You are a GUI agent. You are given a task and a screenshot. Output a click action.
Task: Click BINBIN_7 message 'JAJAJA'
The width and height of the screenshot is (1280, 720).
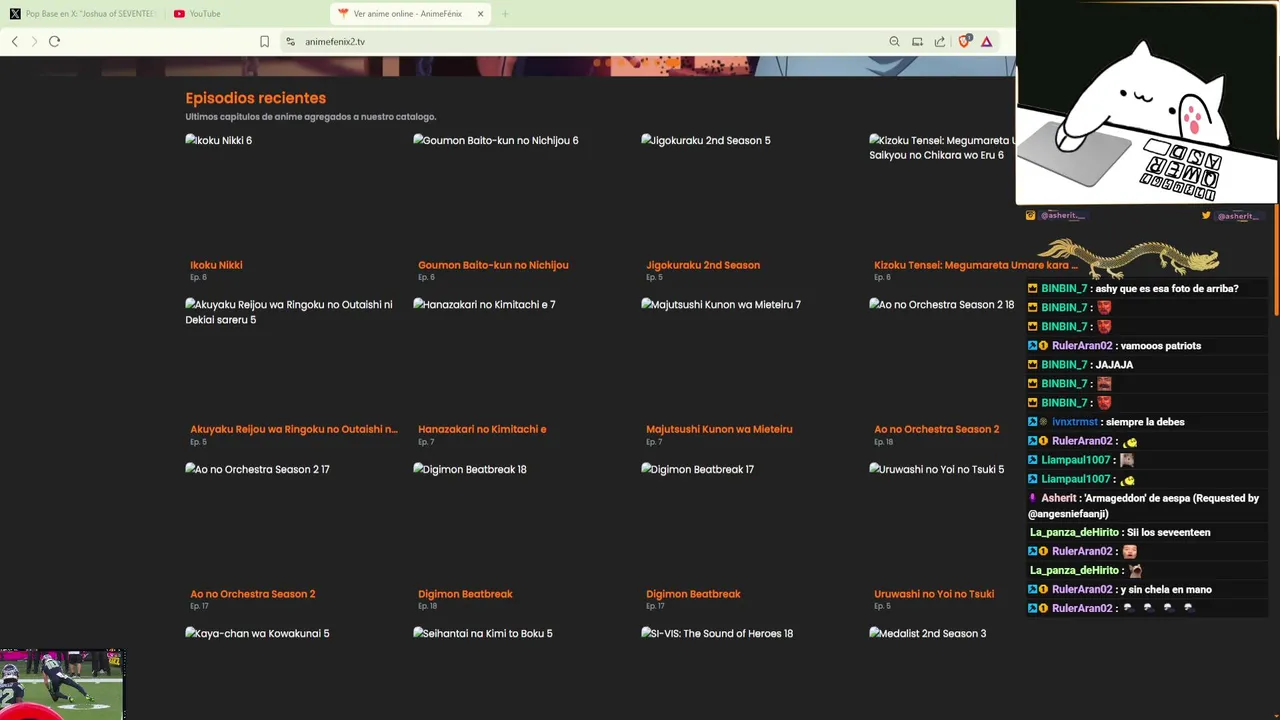(x=1114, y=365)
